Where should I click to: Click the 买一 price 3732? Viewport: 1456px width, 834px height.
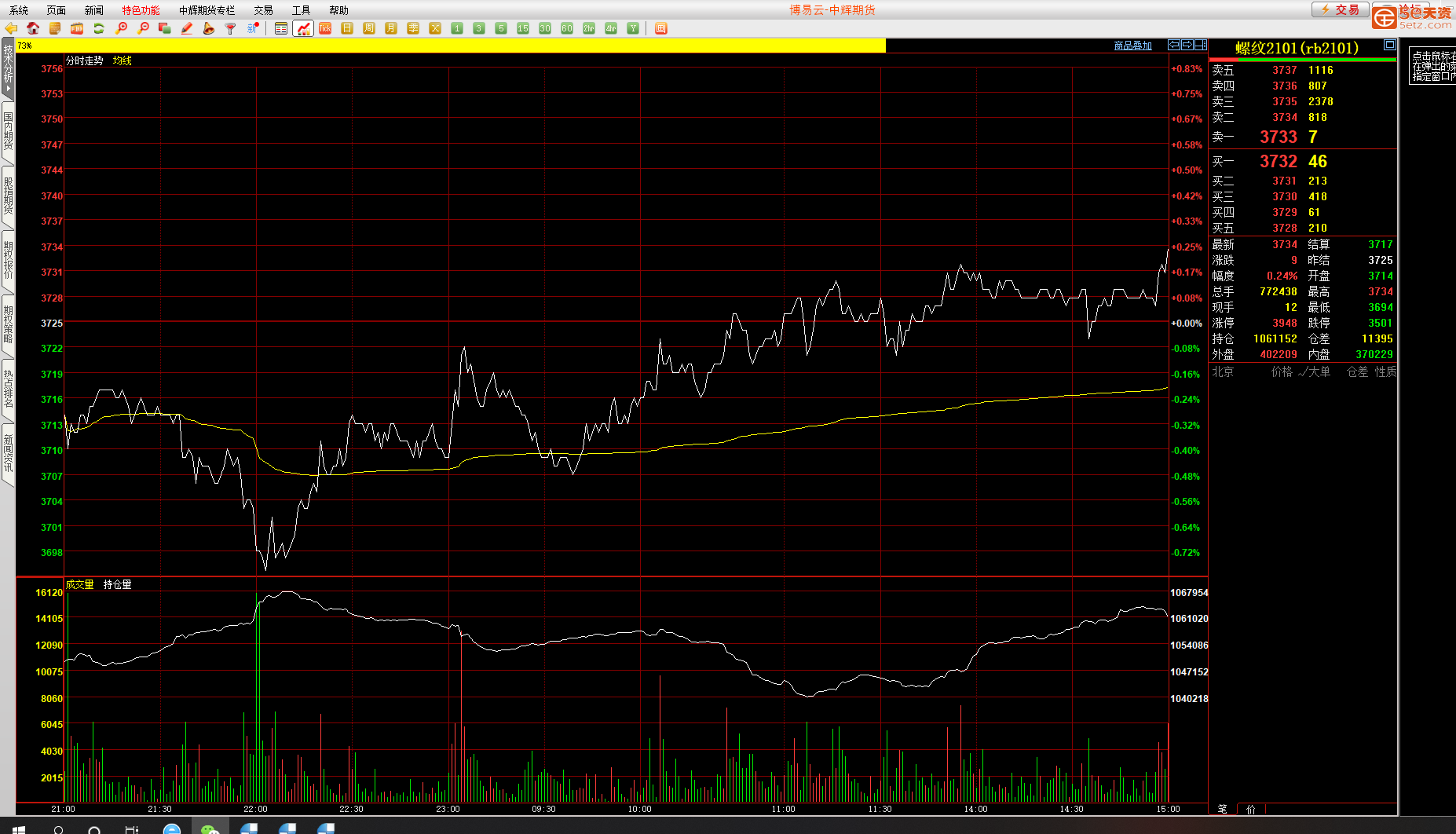1279,161
